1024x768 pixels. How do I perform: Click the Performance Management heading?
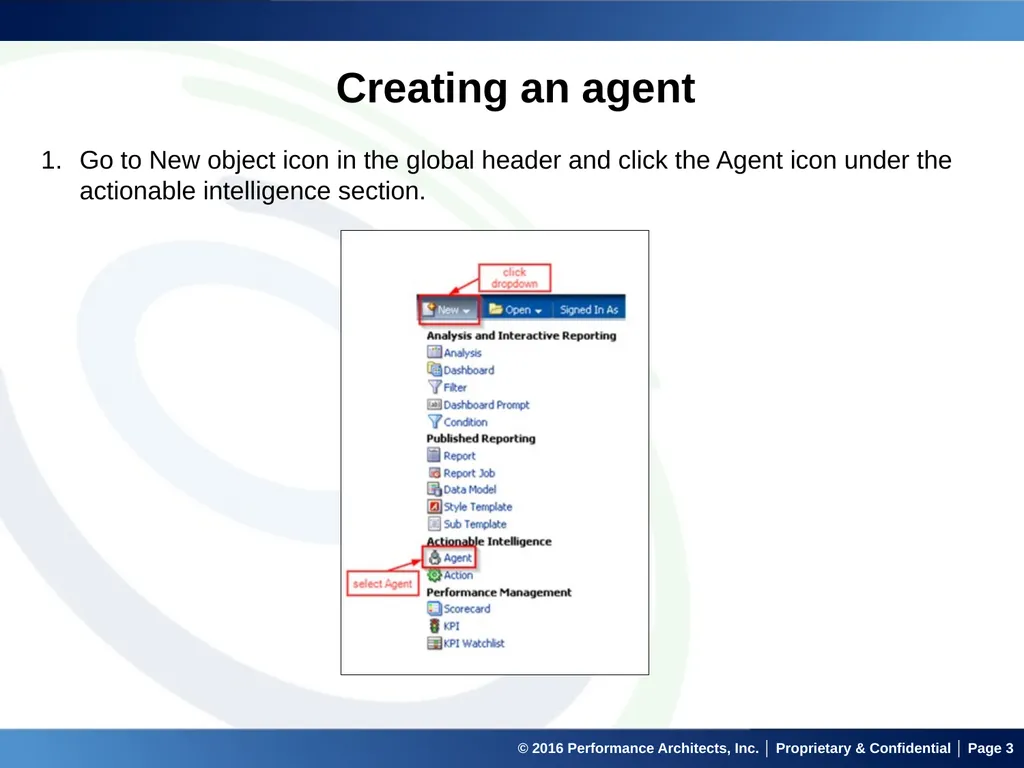[x=499, y=592]
